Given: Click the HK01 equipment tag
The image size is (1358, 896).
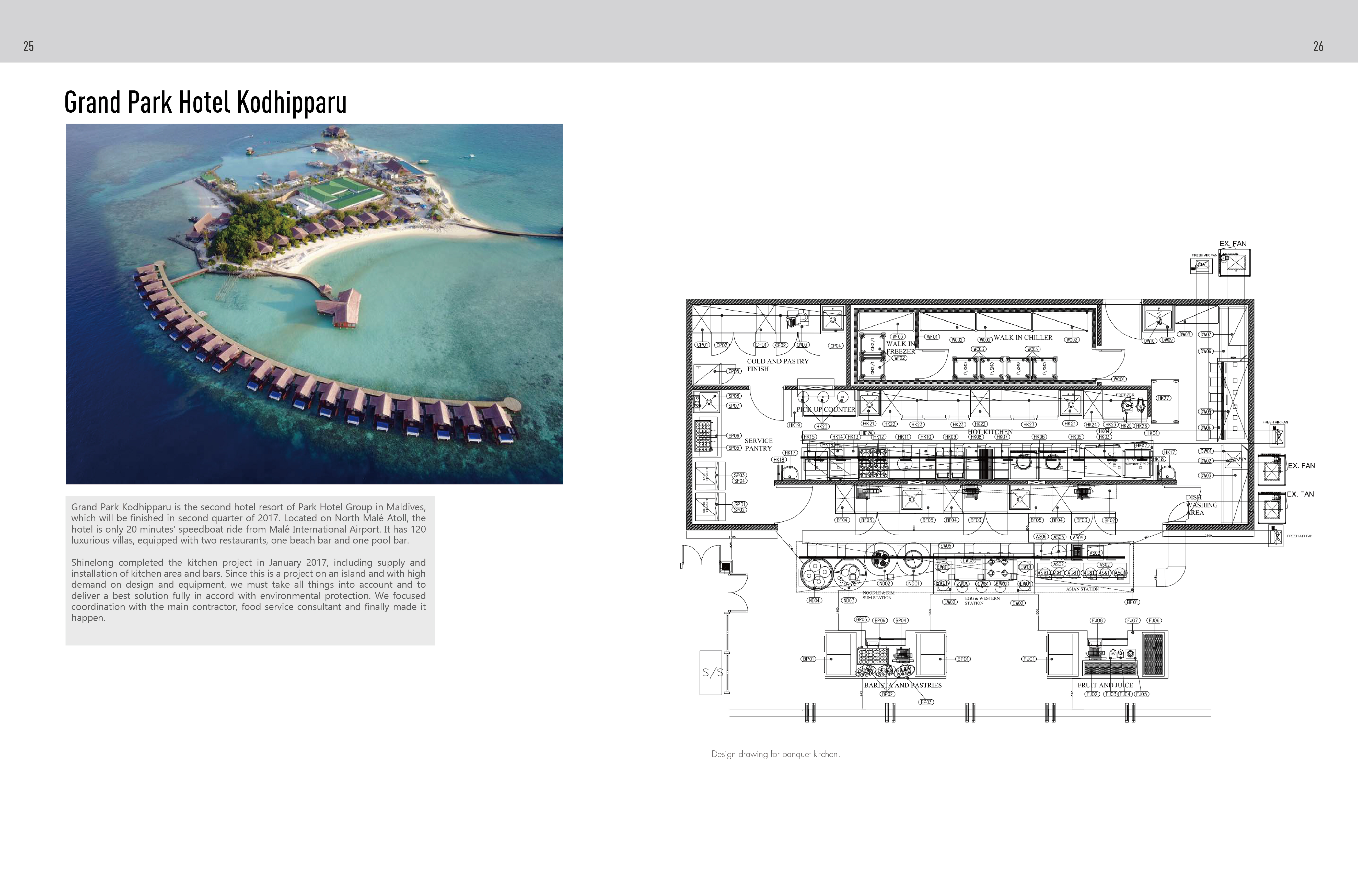Looking at the screenshot, I should 1152,433.
